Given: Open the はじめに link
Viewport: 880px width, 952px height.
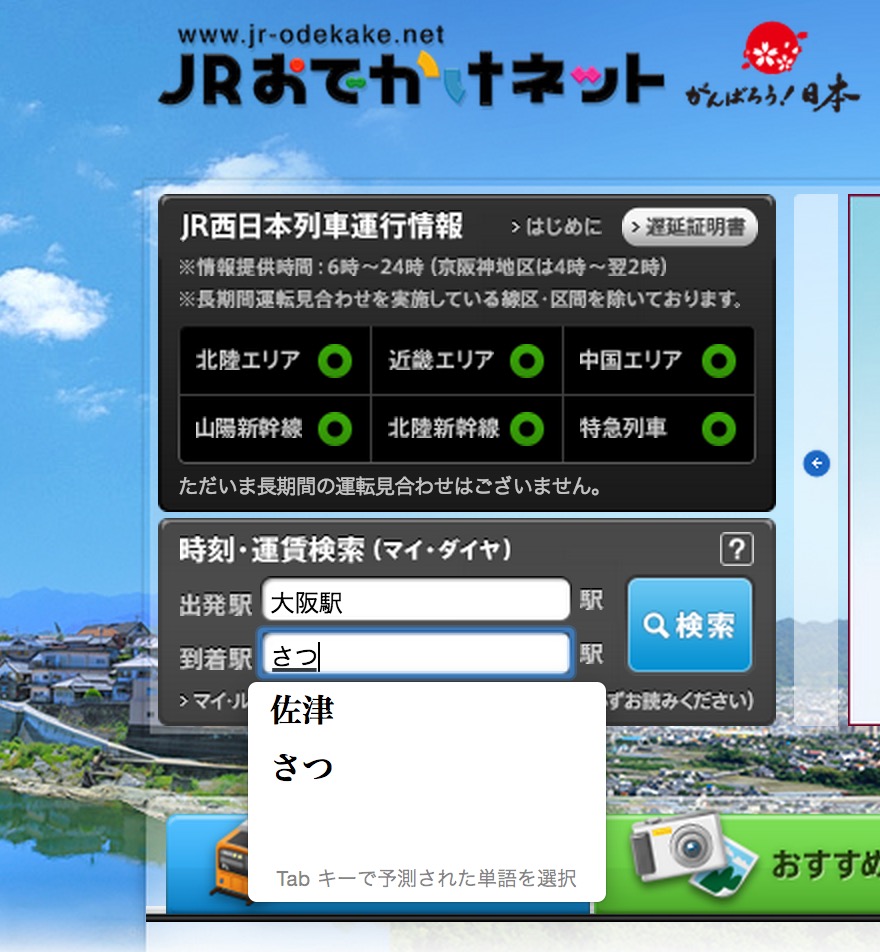Looking at the screenshot, I should pyautogui.click(x=557, y=226).
